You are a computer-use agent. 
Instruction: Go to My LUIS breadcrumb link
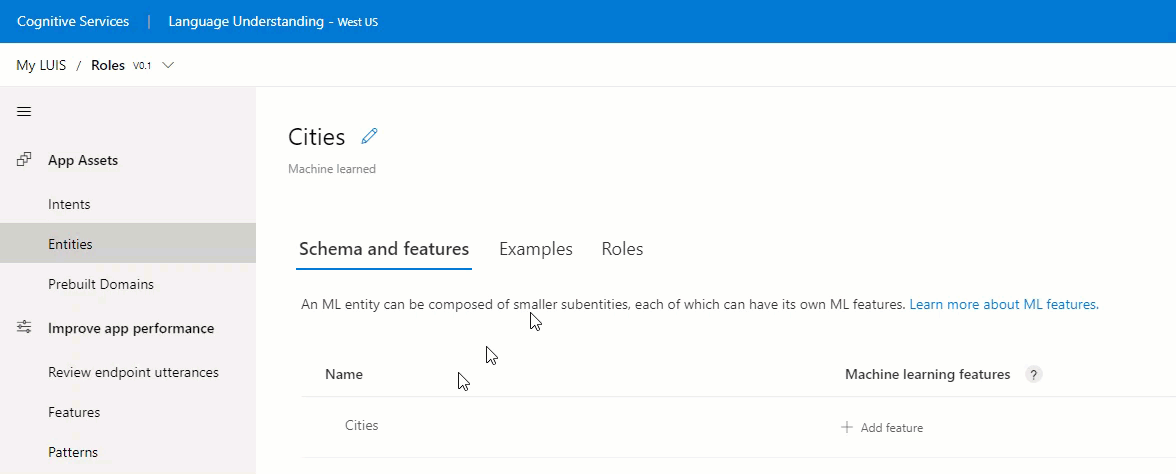click(41, 65)
